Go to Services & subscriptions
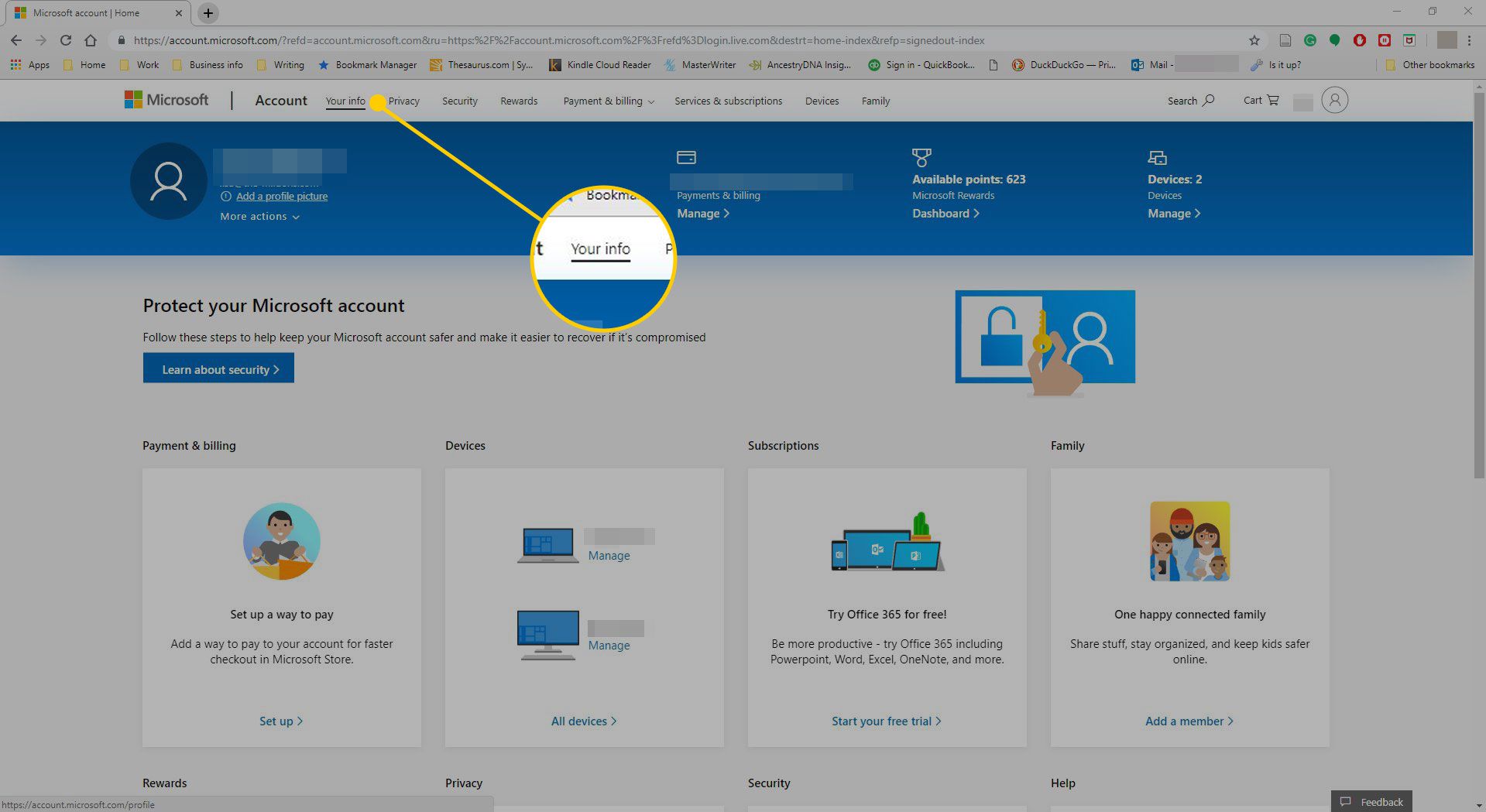This screenshot has width=1486, height=812. pyautogui.click(x=729, y=101)
